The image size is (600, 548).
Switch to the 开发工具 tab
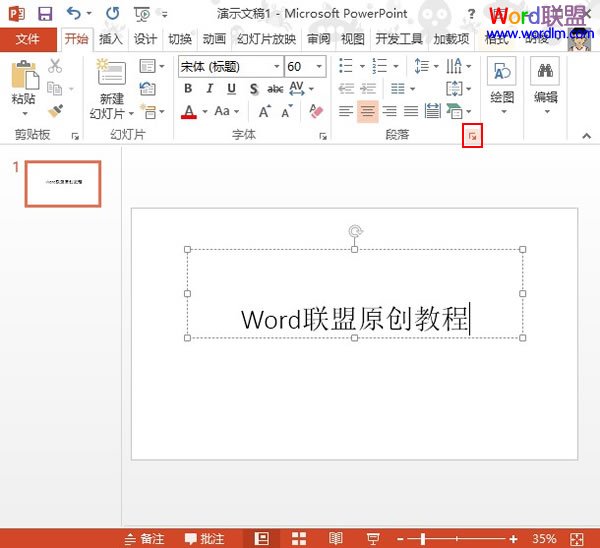pyautogui.click(x=399, y=39)
